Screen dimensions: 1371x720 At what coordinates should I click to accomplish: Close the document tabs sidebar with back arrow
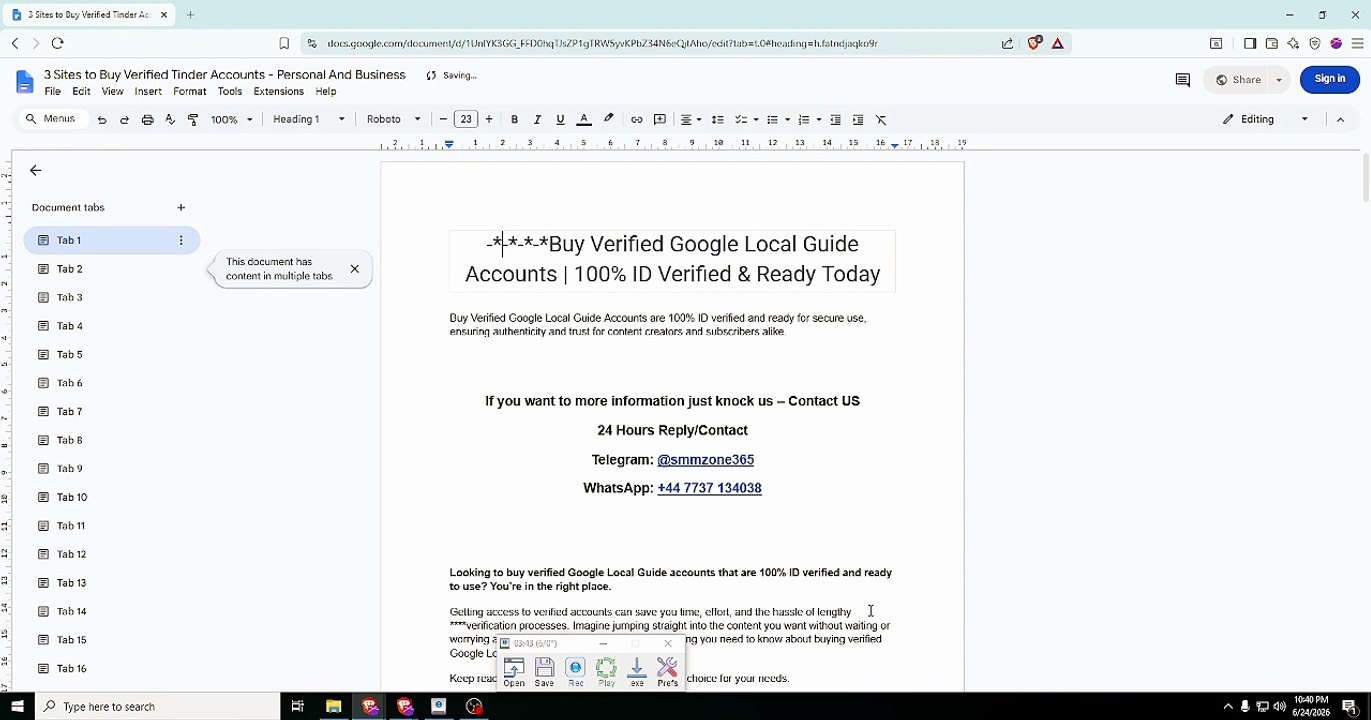35,171
